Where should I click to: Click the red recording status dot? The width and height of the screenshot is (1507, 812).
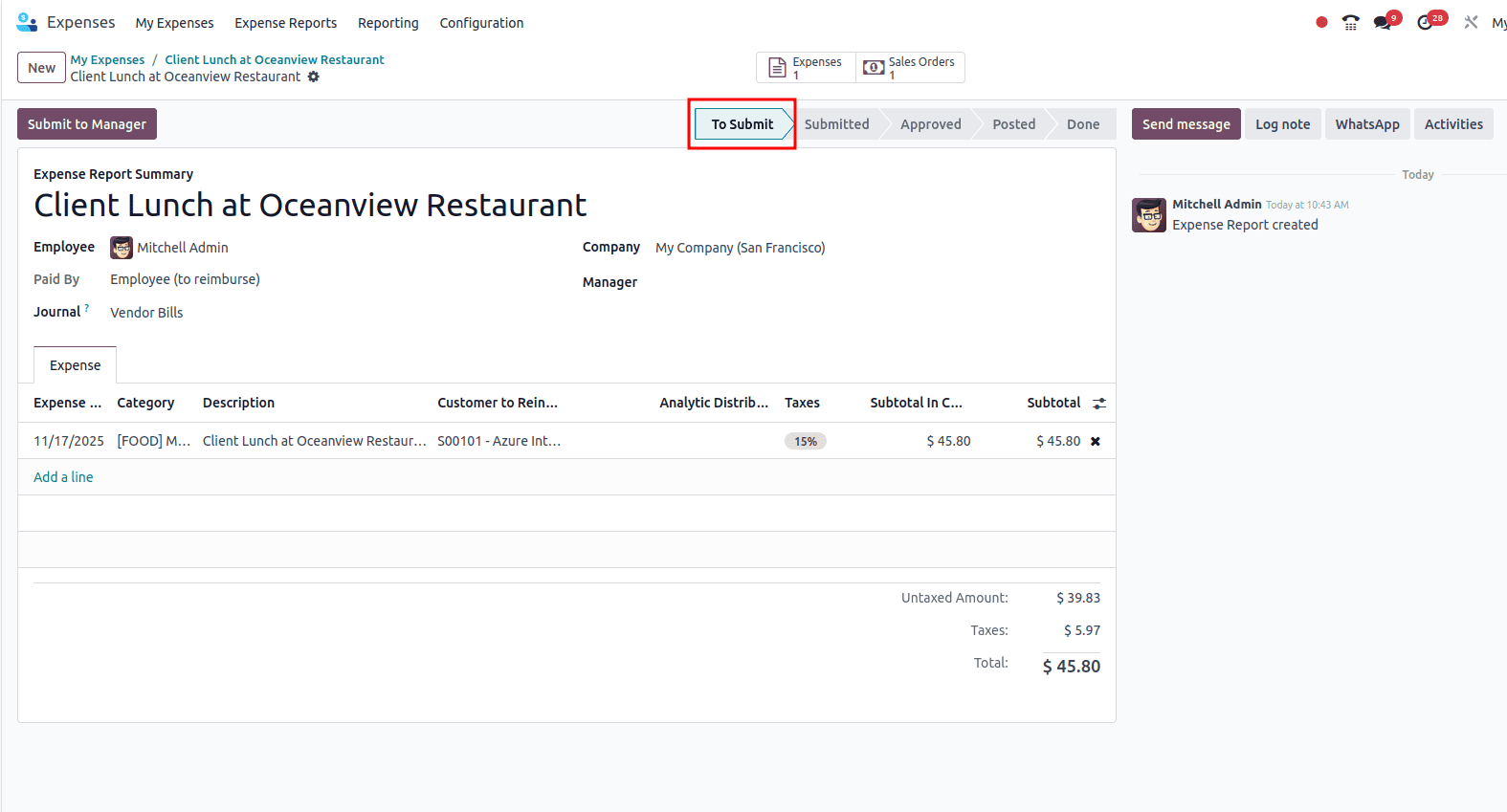(x=1321, y=22)
